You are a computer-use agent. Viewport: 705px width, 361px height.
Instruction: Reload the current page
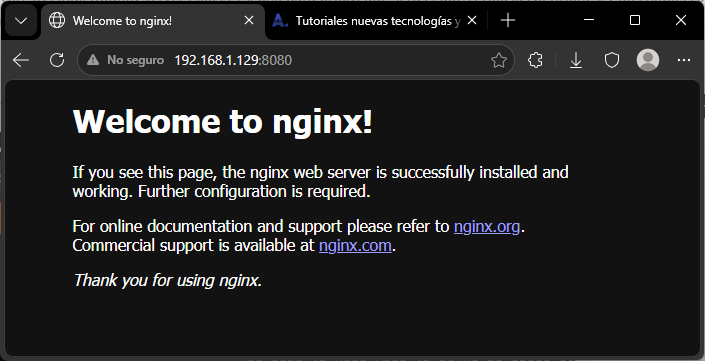pos(57,60)
